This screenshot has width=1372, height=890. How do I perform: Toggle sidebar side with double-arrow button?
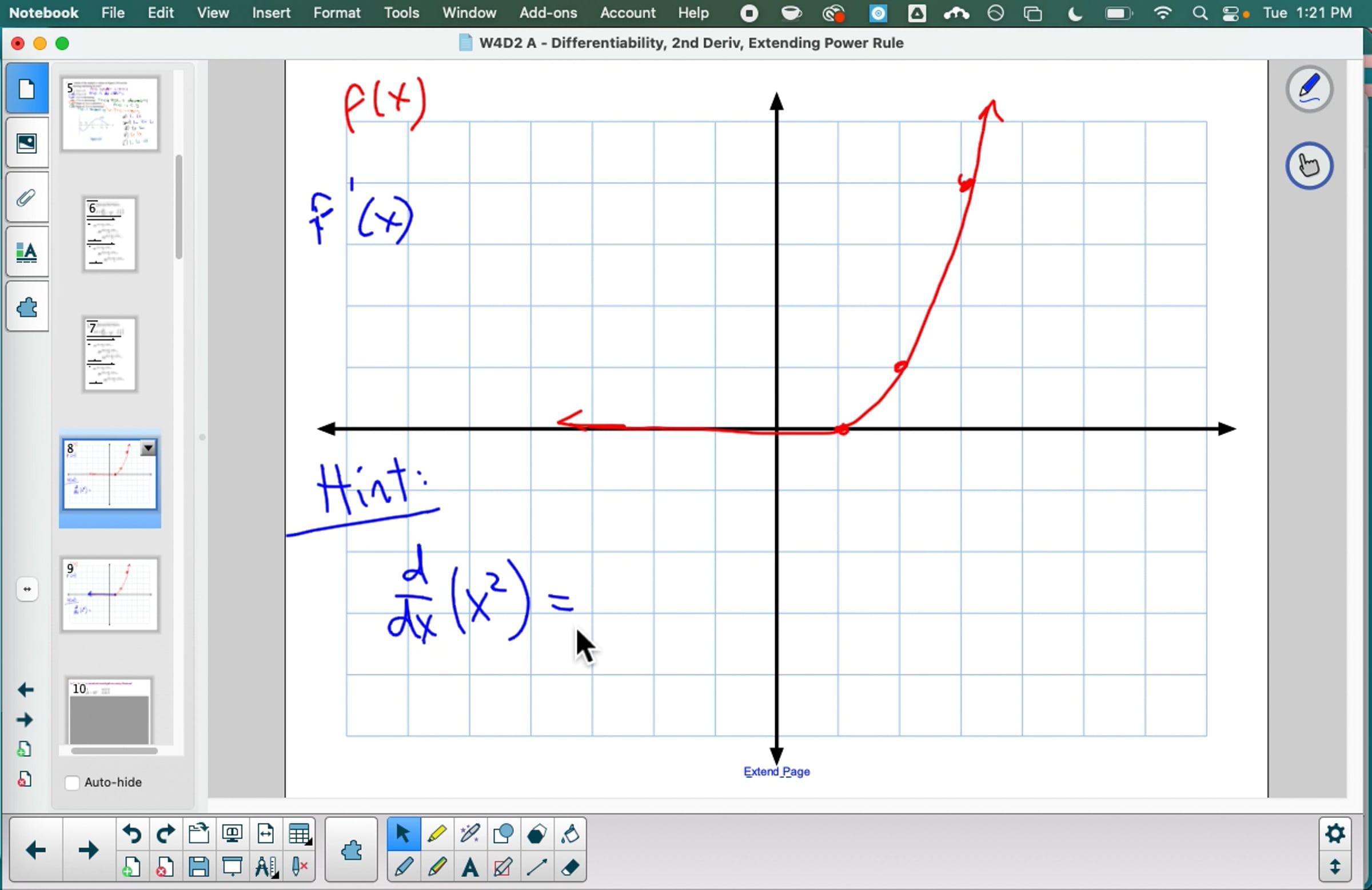pyautogui.click(x=27, y=589)
